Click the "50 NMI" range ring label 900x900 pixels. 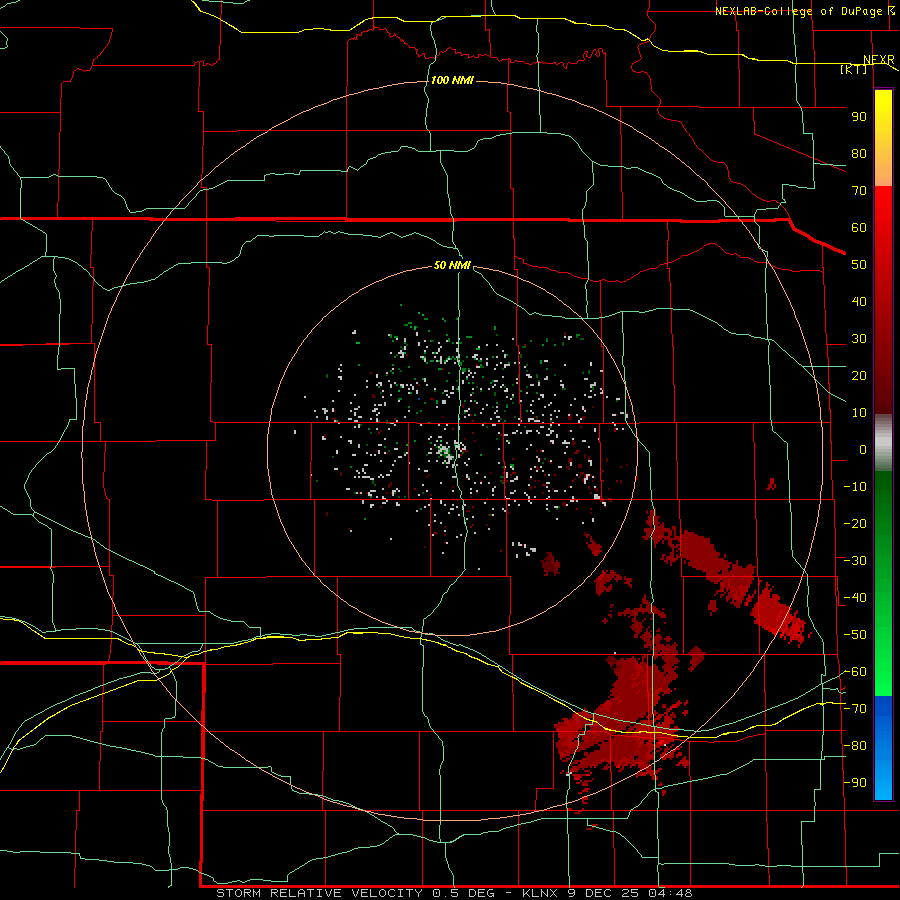point(452,265)
